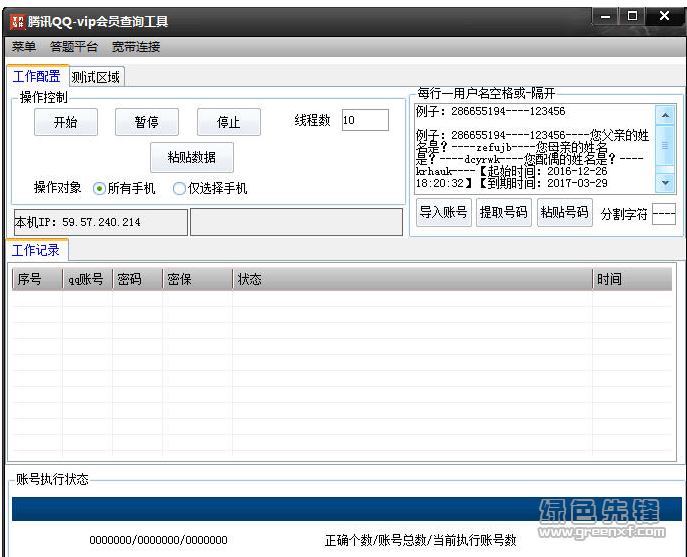The height and width of the screenshot is (557, 687).
Task: Click the 密码 column header
Action: coord(138,279)
